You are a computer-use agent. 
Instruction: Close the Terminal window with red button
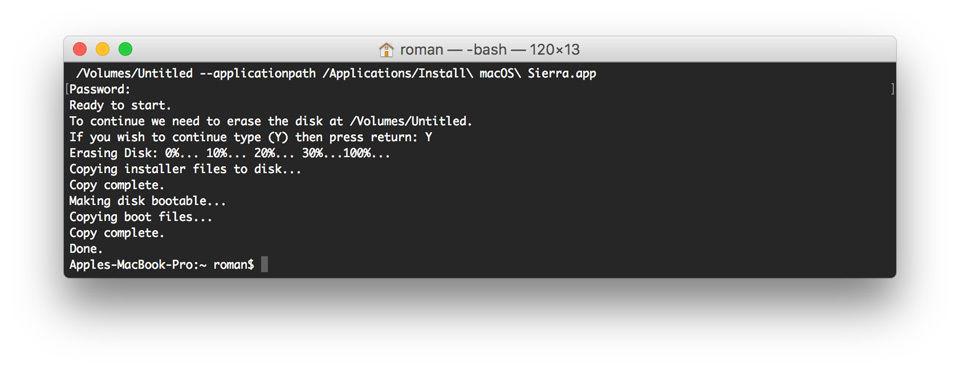point(80,50)
